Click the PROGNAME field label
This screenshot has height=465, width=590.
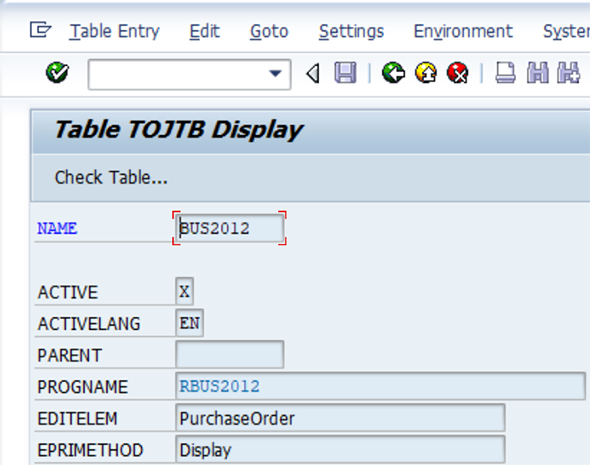tap(83, 387)
